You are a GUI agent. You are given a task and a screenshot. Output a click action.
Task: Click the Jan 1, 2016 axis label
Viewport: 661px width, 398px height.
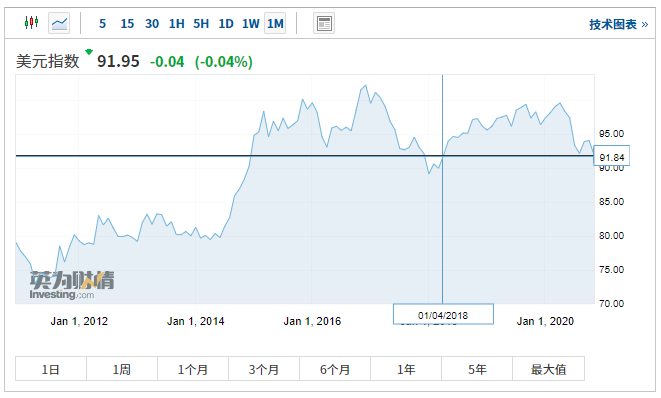tap(312, 321)
